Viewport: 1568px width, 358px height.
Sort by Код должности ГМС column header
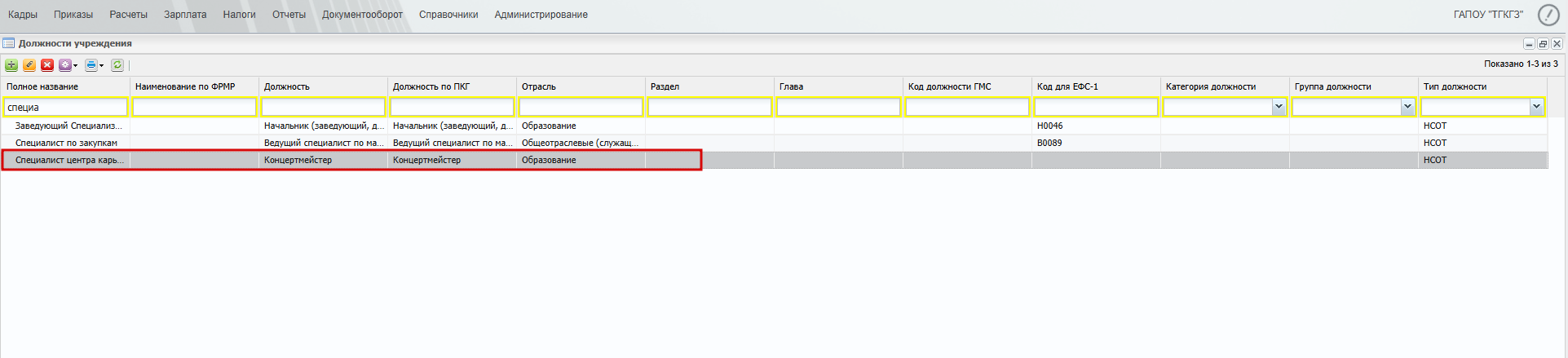point(967,86)
